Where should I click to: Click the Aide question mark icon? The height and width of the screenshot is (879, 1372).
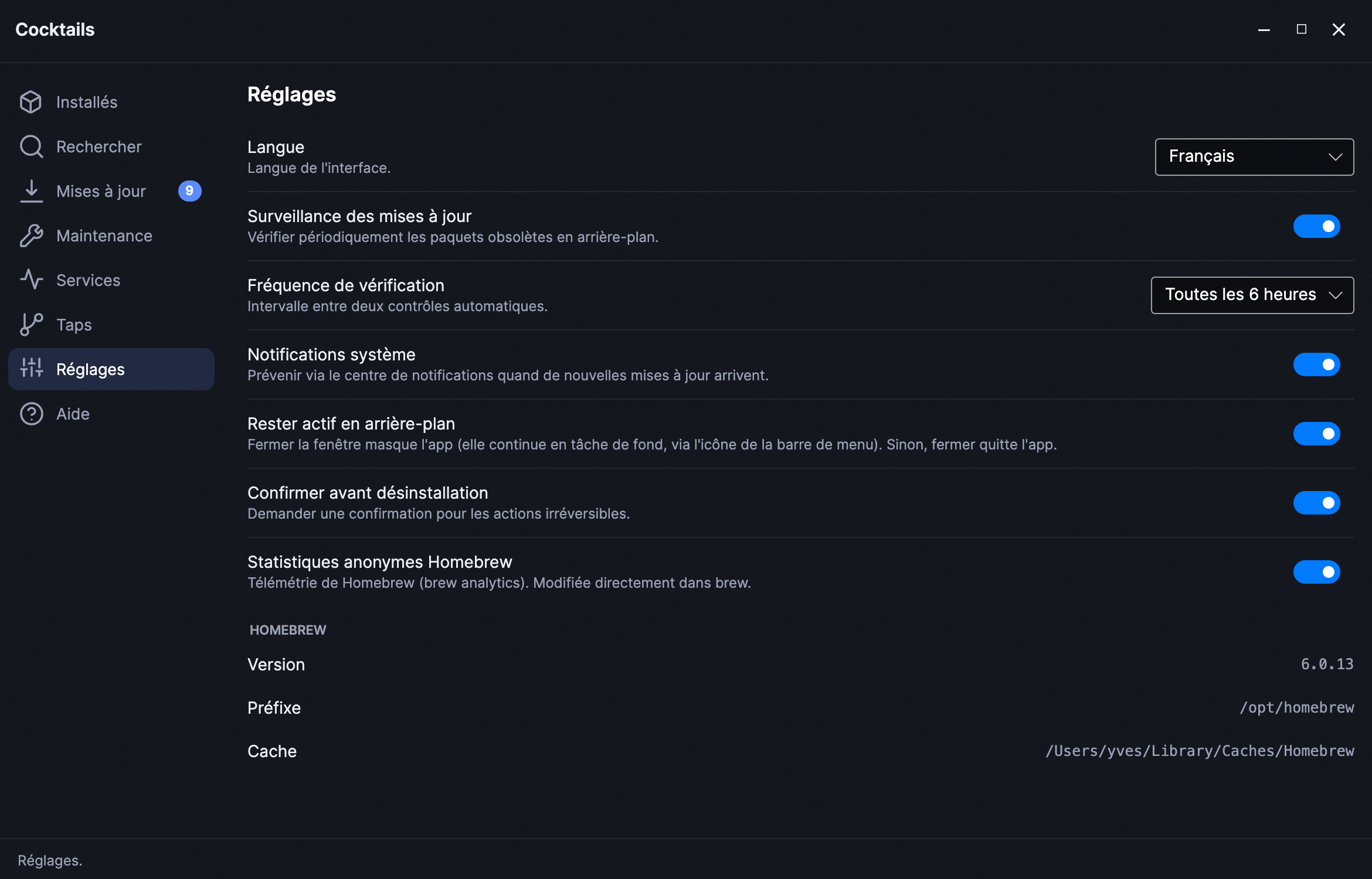pyautogui.click(x=31, y=414)
